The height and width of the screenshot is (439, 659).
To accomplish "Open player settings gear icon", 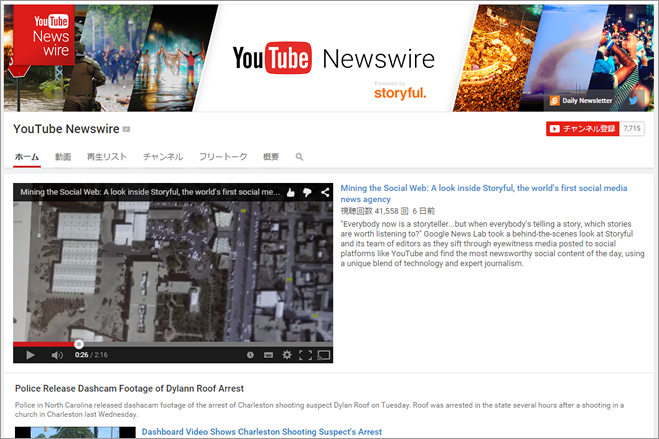I will (287, 355).
